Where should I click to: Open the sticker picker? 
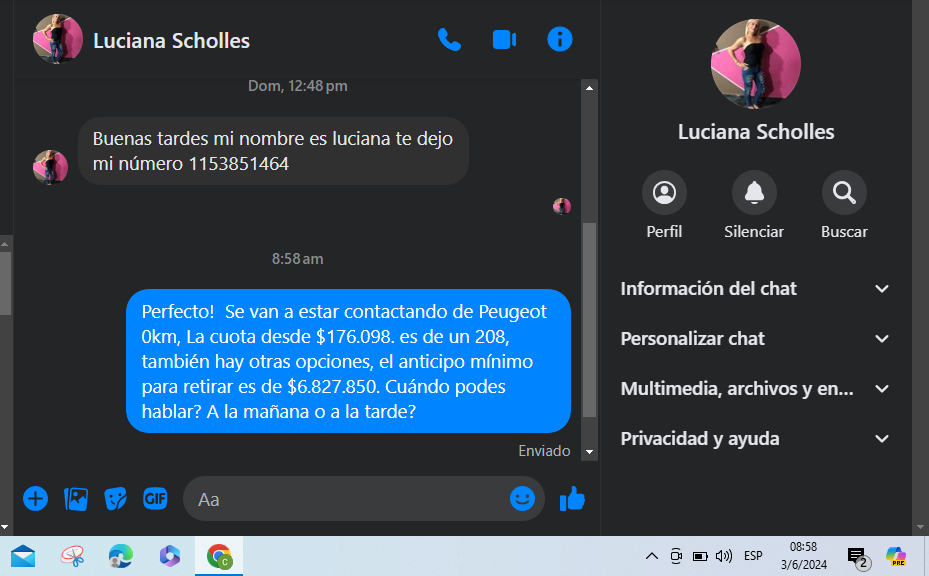click(x=116, y=498)
